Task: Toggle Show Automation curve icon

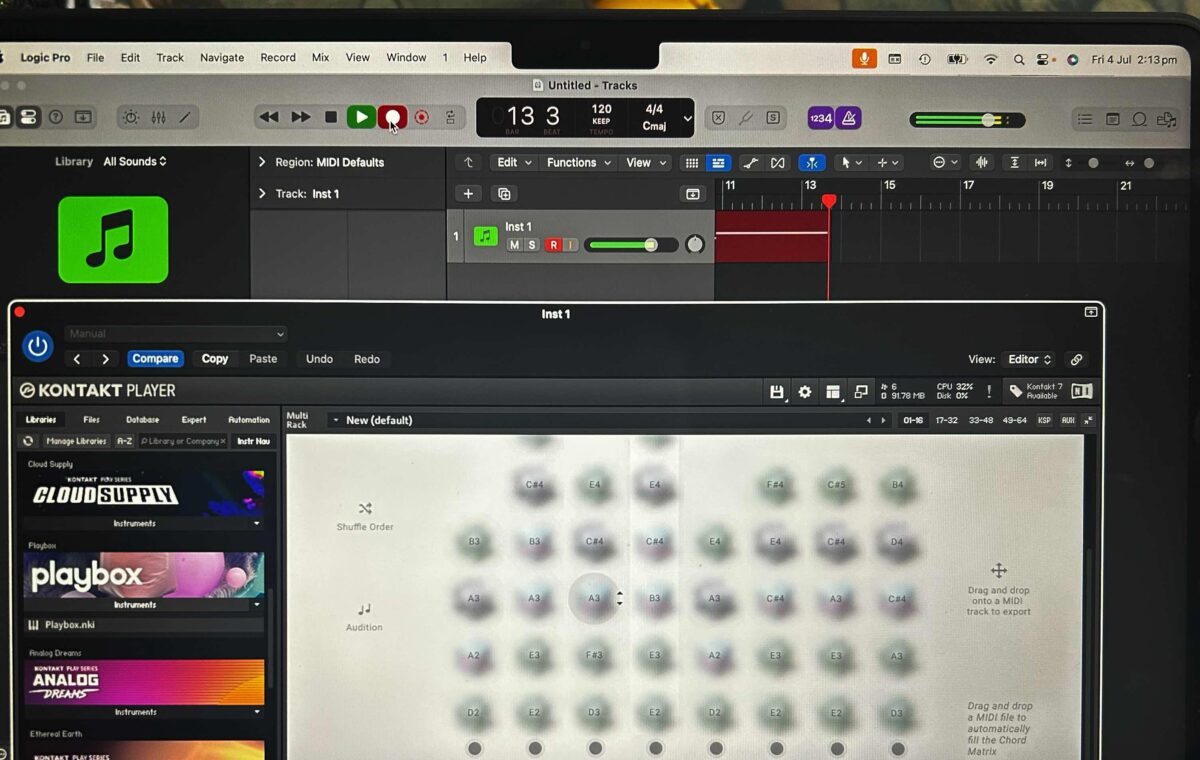Action: 751,162
